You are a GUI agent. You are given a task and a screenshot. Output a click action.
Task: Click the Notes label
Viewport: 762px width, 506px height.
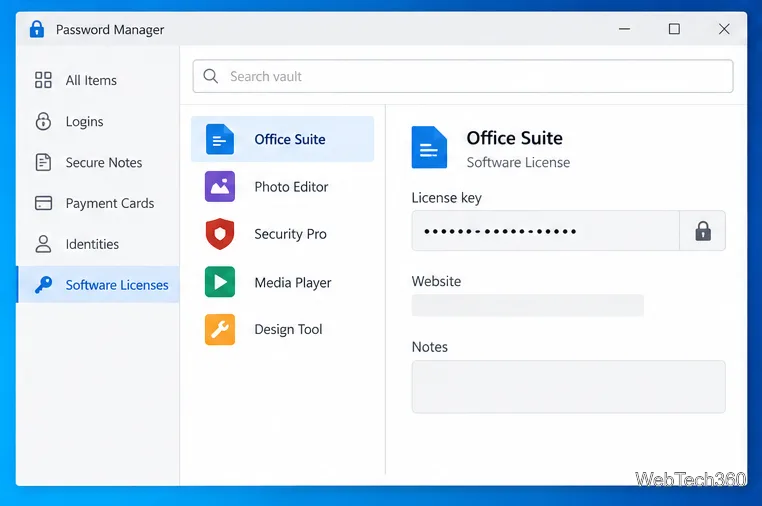click(430, 347)
